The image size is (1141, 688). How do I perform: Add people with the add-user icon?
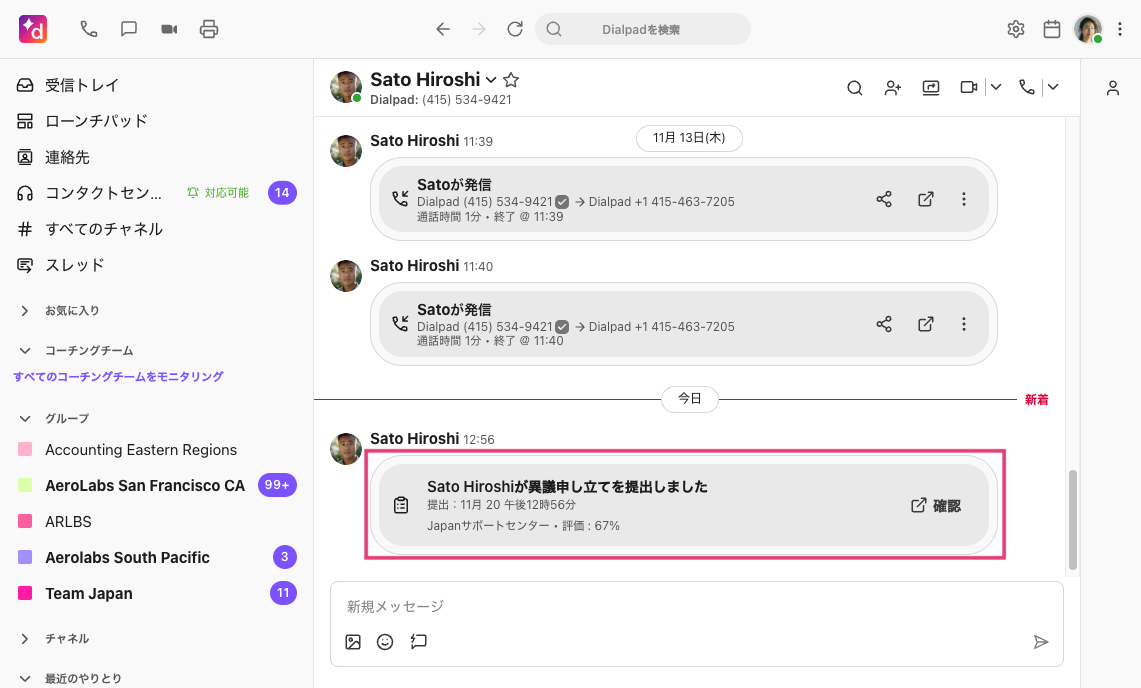point(893,88)
